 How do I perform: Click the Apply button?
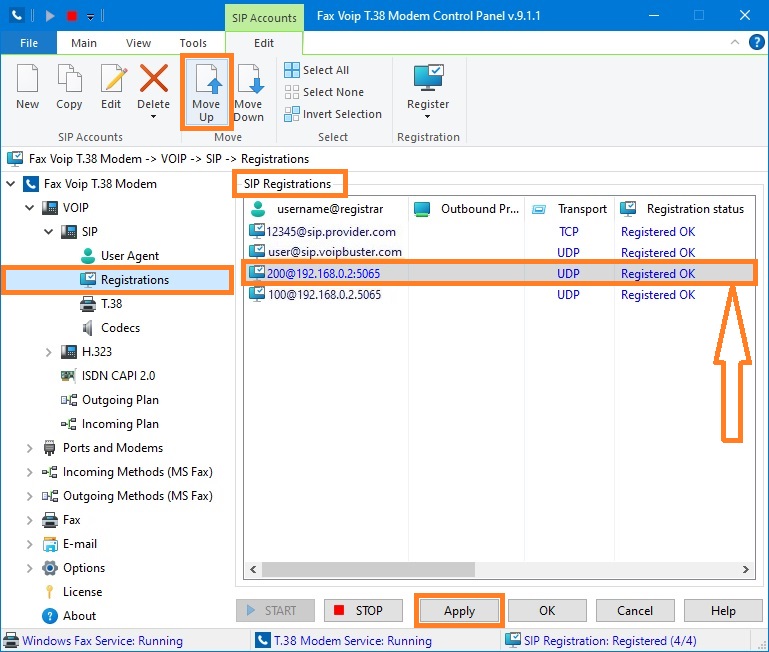[460, 611]
